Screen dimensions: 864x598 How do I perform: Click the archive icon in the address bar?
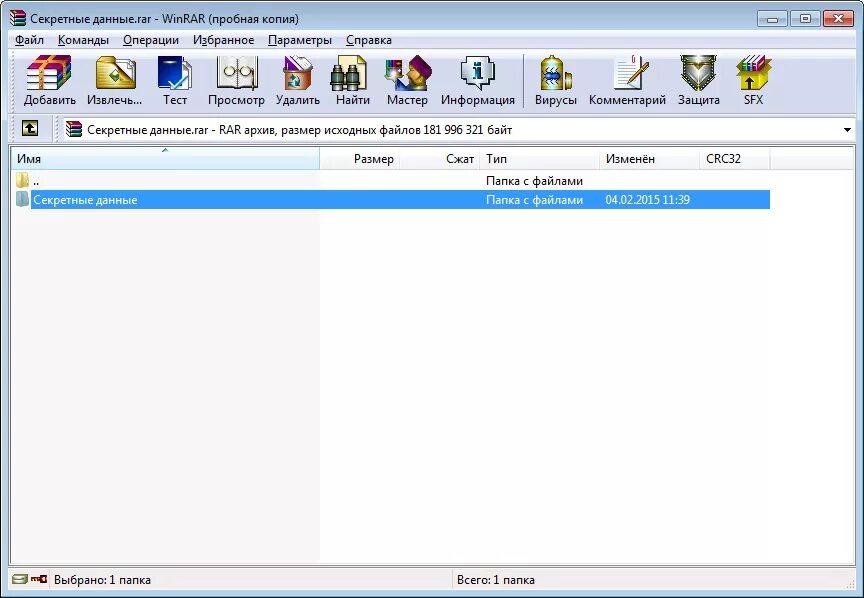coord(73,129)
